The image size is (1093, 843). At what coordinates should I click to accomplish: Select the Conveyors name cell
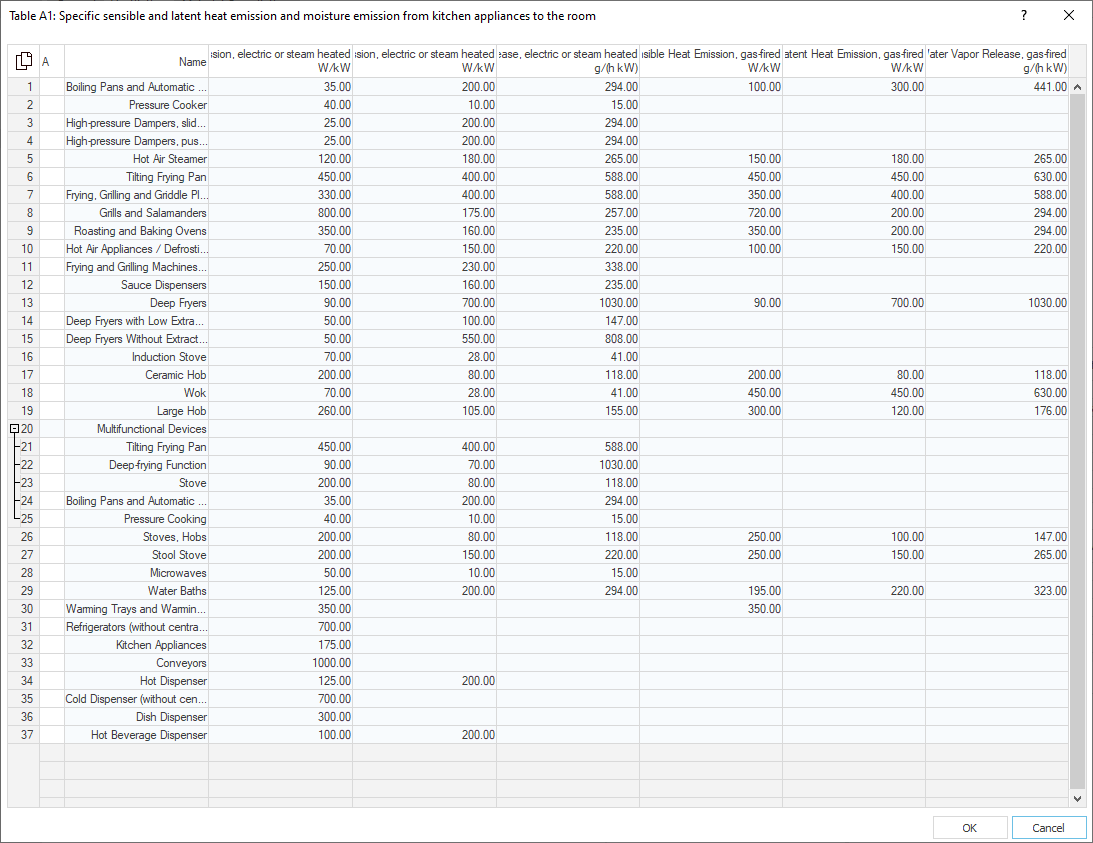[x=137, y=663]
